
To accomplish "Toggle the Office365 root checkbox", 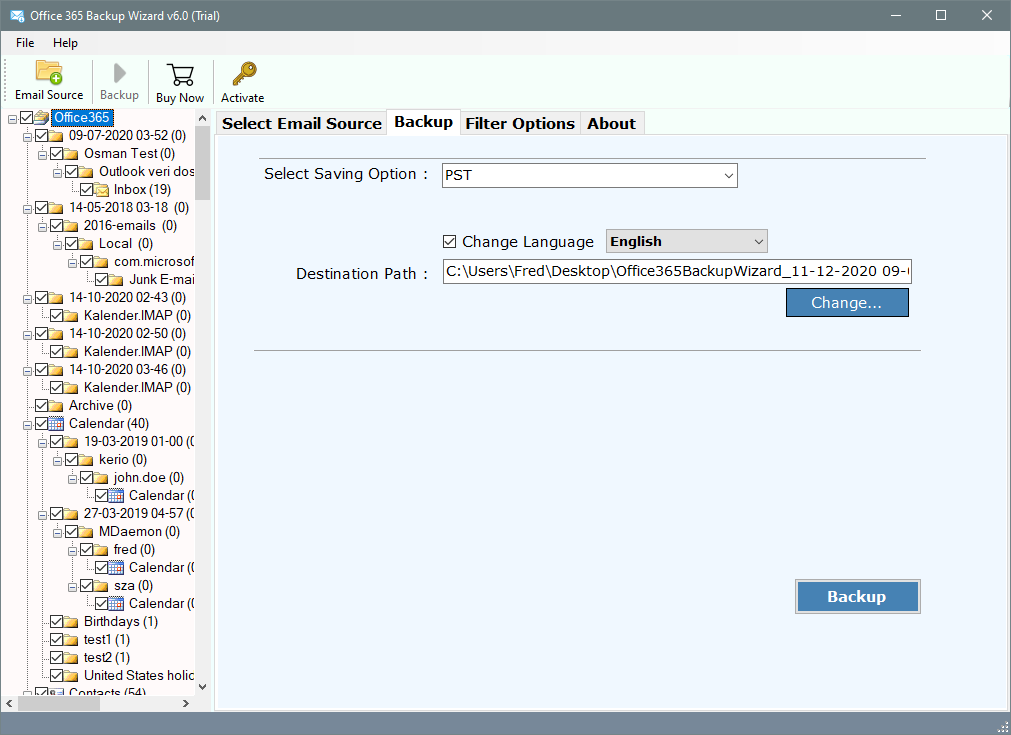I will [x=26, y=117].
